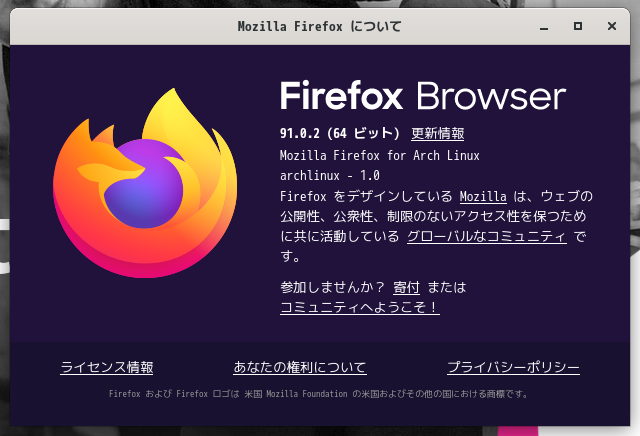Open the グローバルなコミュニティ link

pyautogui.click(x=487, y=236)
